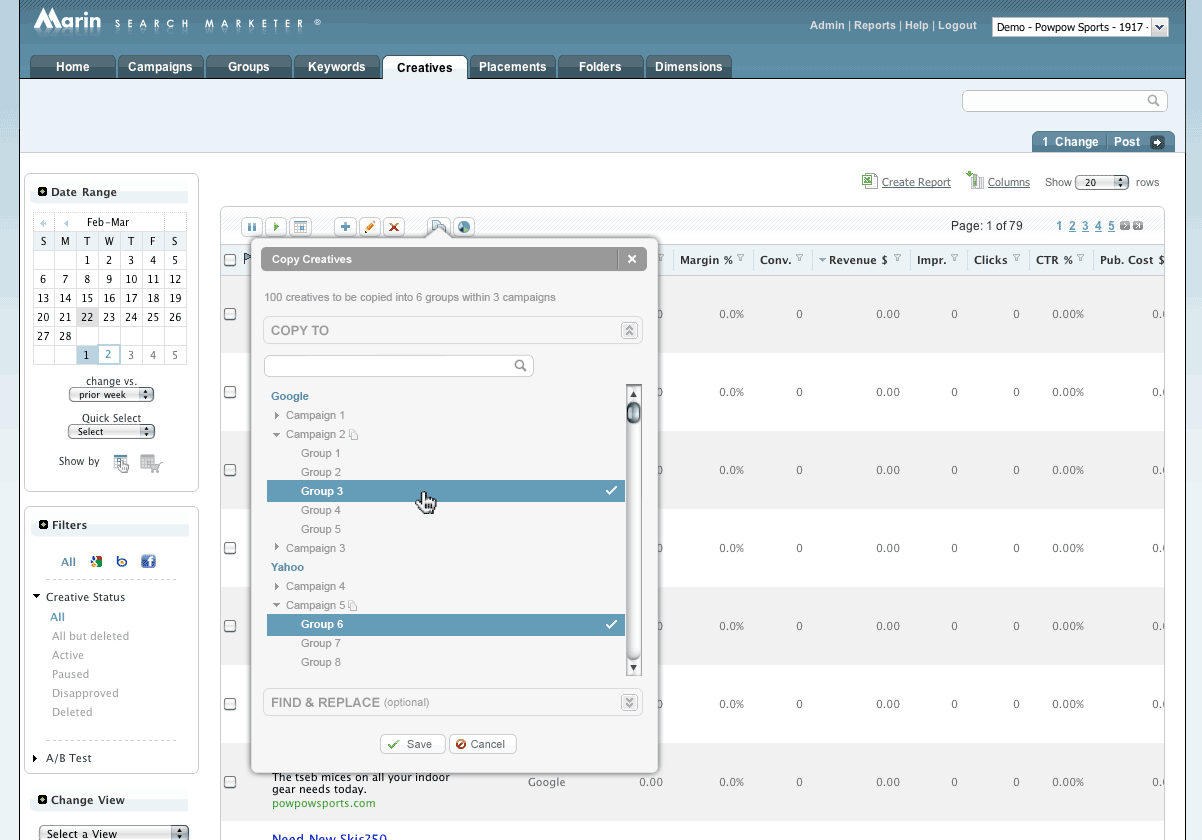Filter by Facebook publisher icon

click(x=148, y=562)
